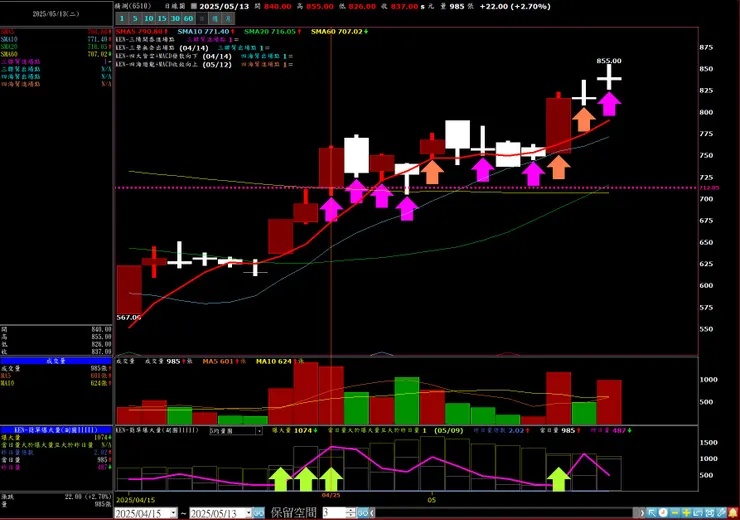Click the clock icon in bottom toolbar
740x520 pixels.
coord(663,513)
